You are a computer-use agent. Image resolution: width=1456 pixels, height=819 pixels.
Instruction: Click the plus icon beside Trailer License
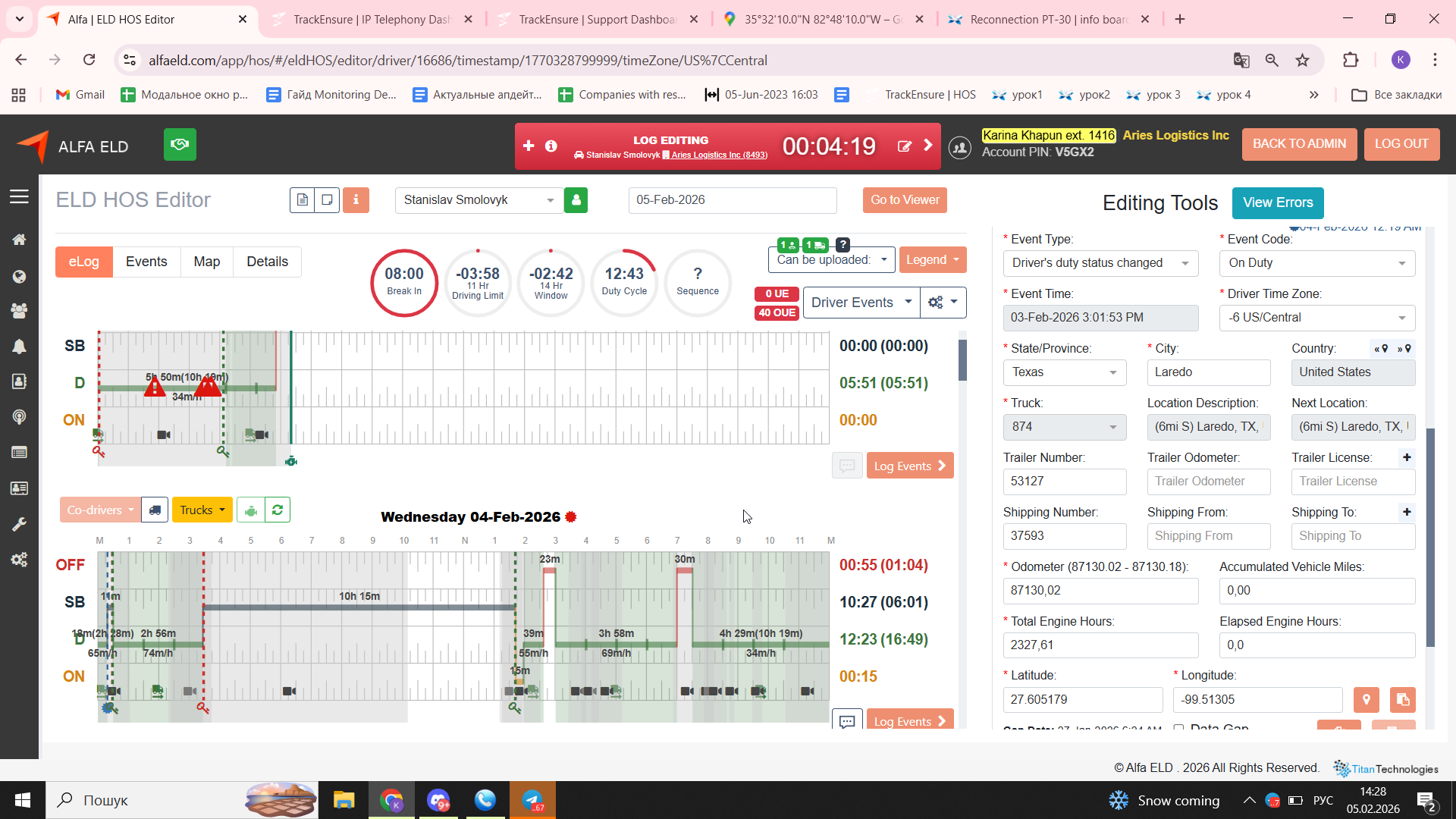point(1407,457)
